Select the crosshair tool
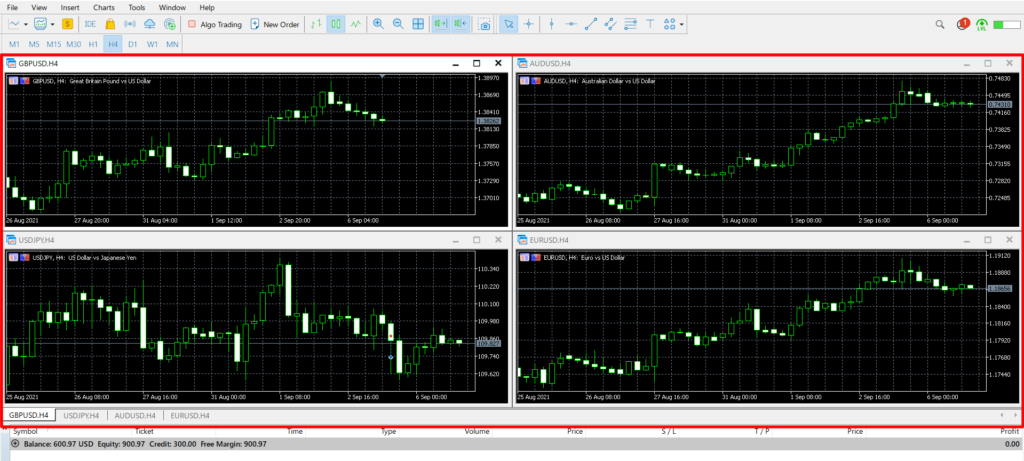The image size is (1024, 461). 529,24
